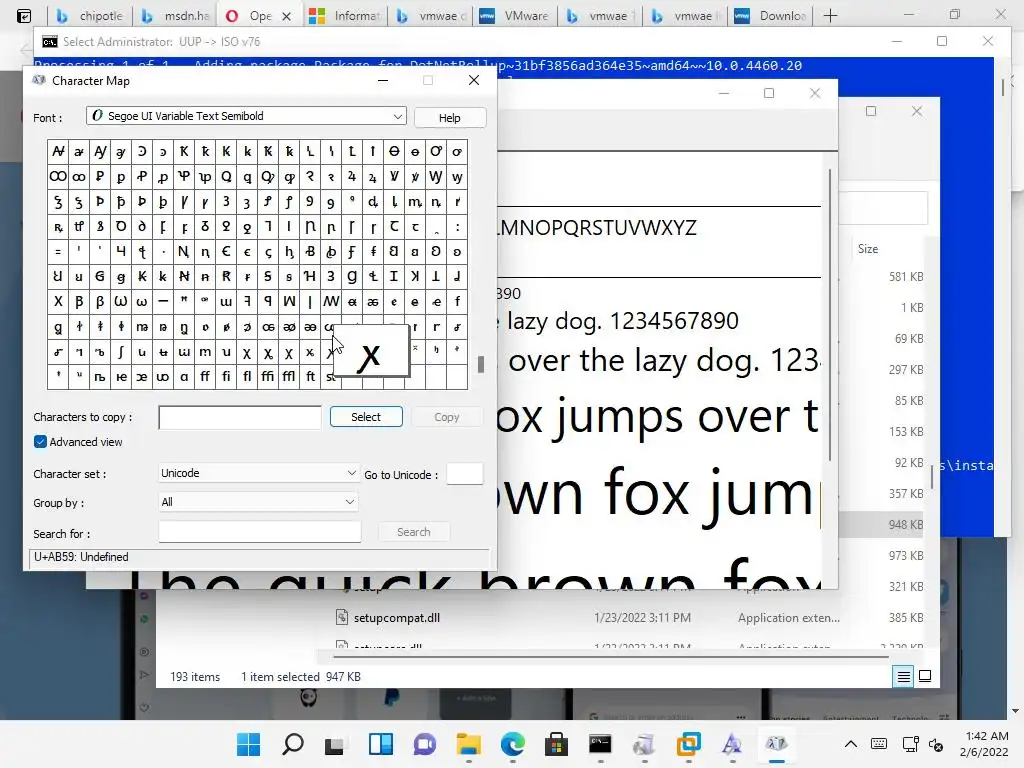Open the muted volume tray icon

(x=936, y=744)
